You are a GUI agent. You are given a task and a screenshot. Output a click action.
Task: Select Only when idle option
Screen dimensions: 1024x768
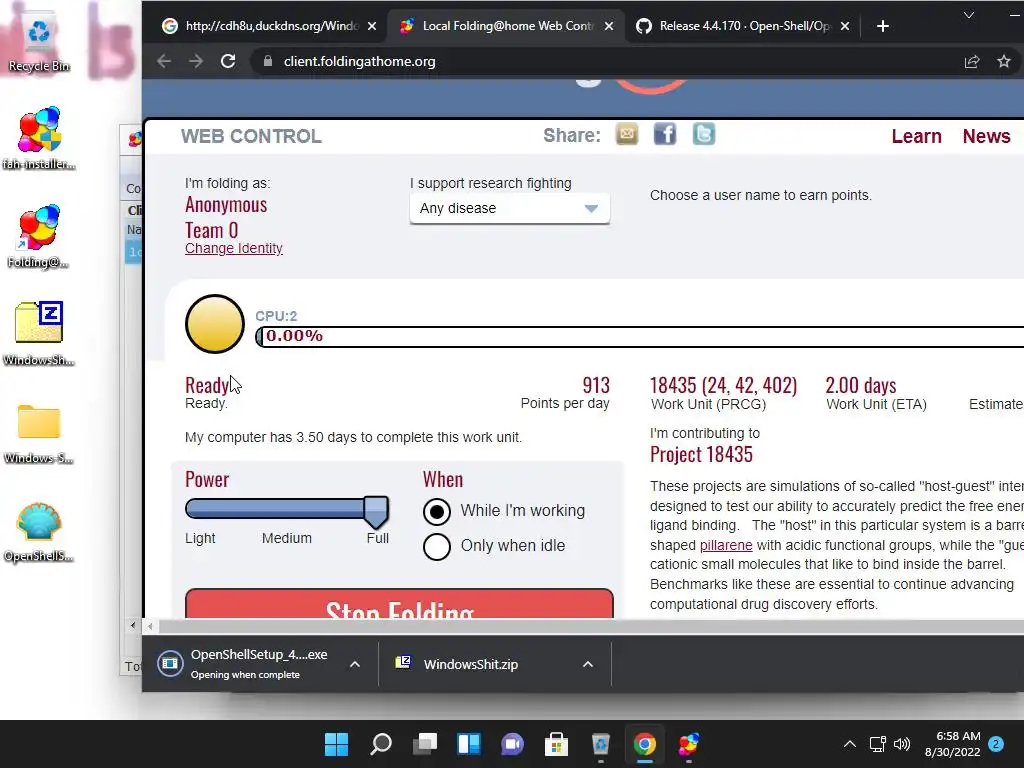tap(437, 547)
